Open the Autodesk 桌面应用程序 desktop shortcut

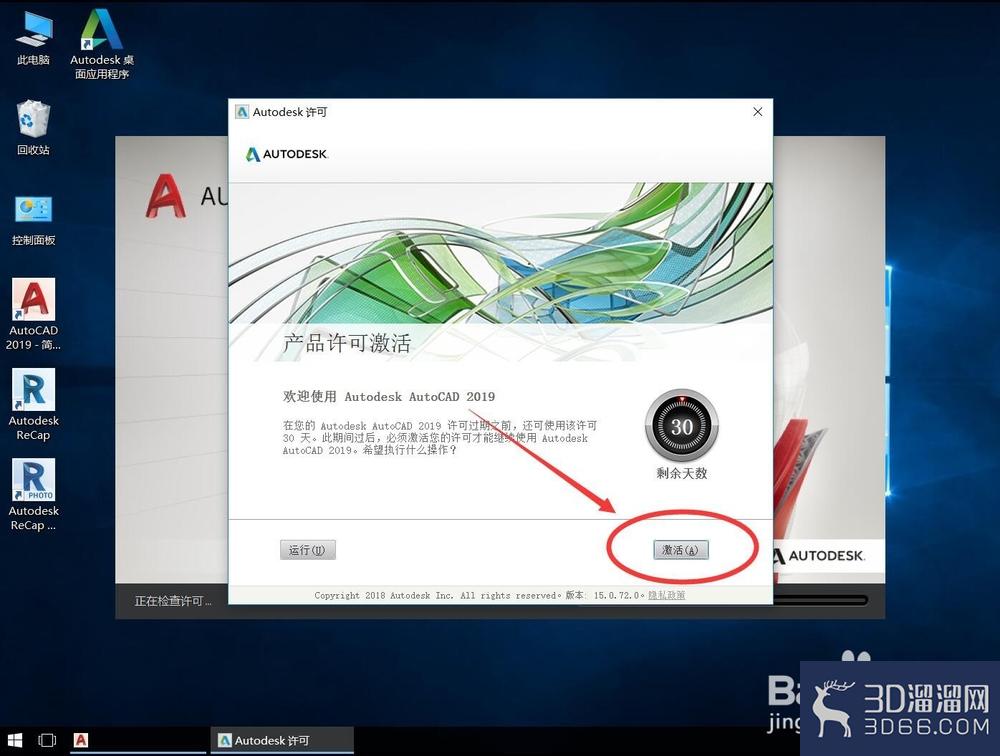(102, 43)
